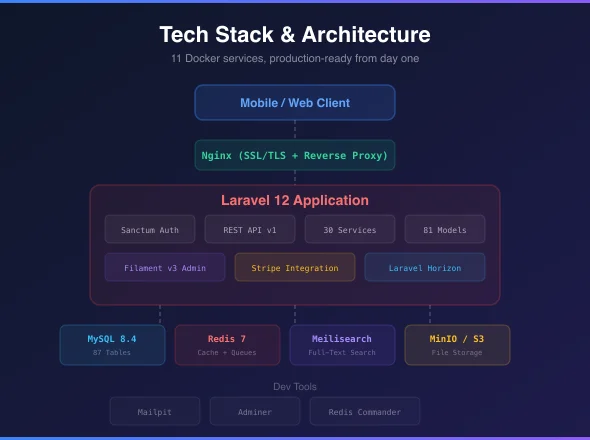Screen dimensions: 590x440
Task: Select the Nginx (SSL/TLS + Reverse Proxy) box
Action: (295, 155)
